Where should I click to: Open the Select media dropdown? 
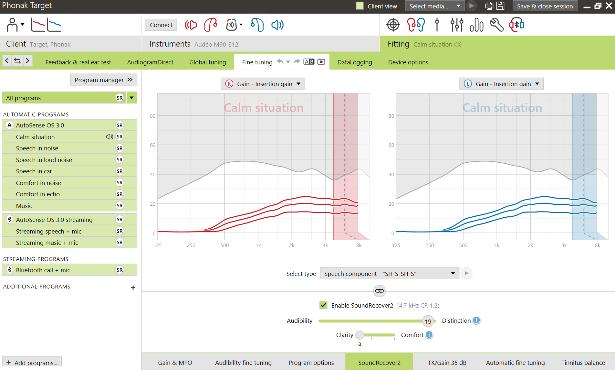point(435,6)
